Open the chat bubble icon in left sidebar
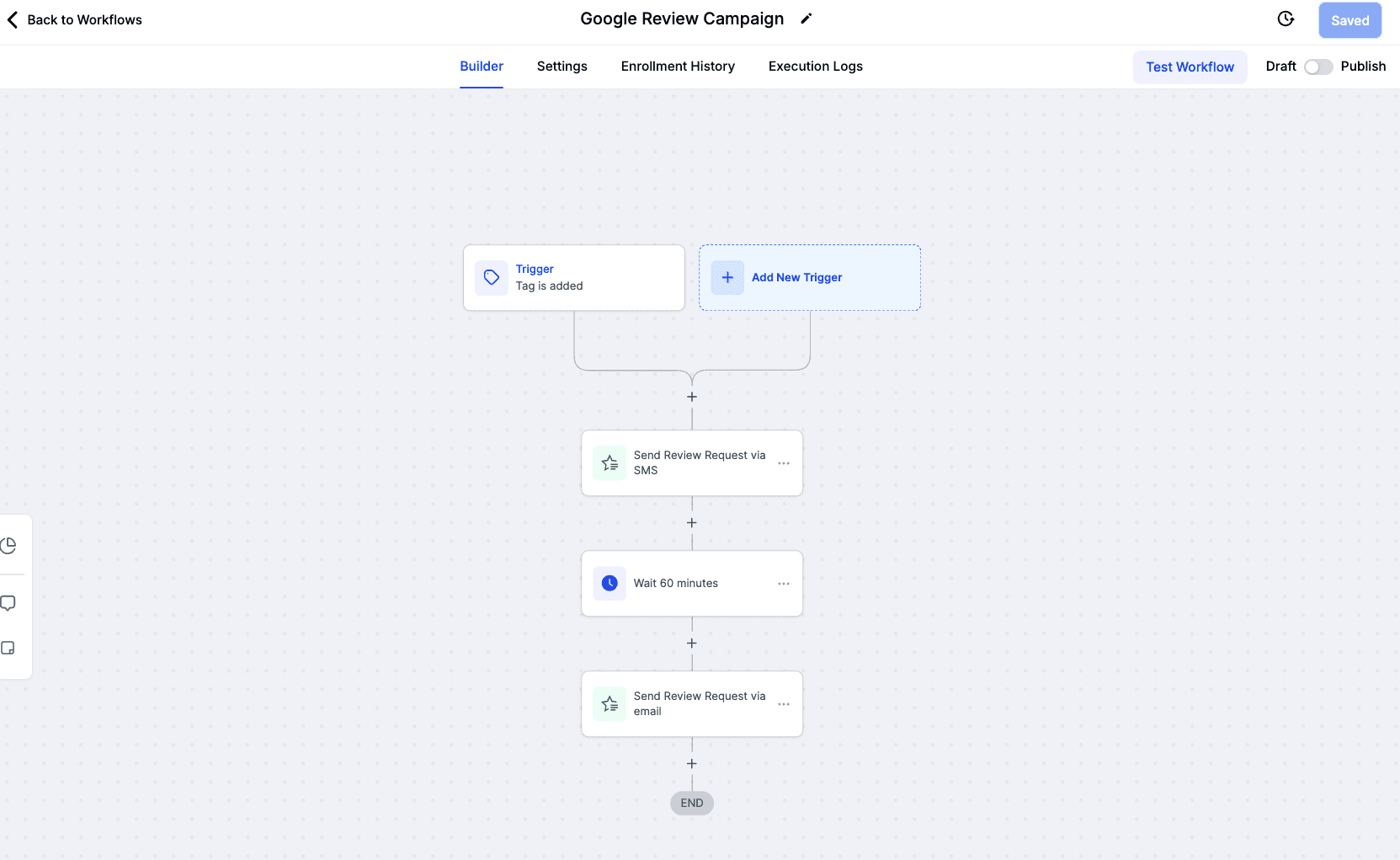 (10, 603)
